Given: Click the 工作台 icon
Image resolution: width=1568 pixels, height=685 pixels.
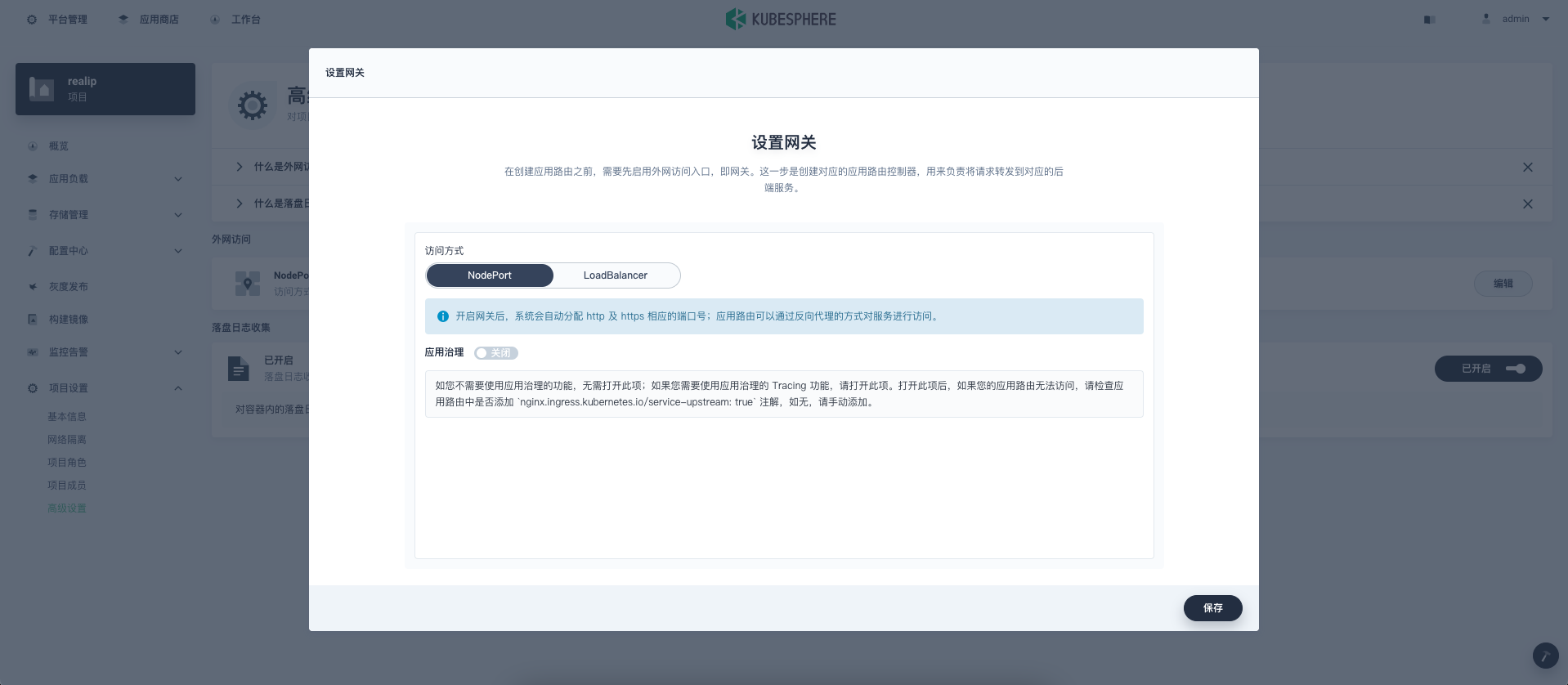Looking at the screenshot, I should pyautogui.click(x=215, y=20).
